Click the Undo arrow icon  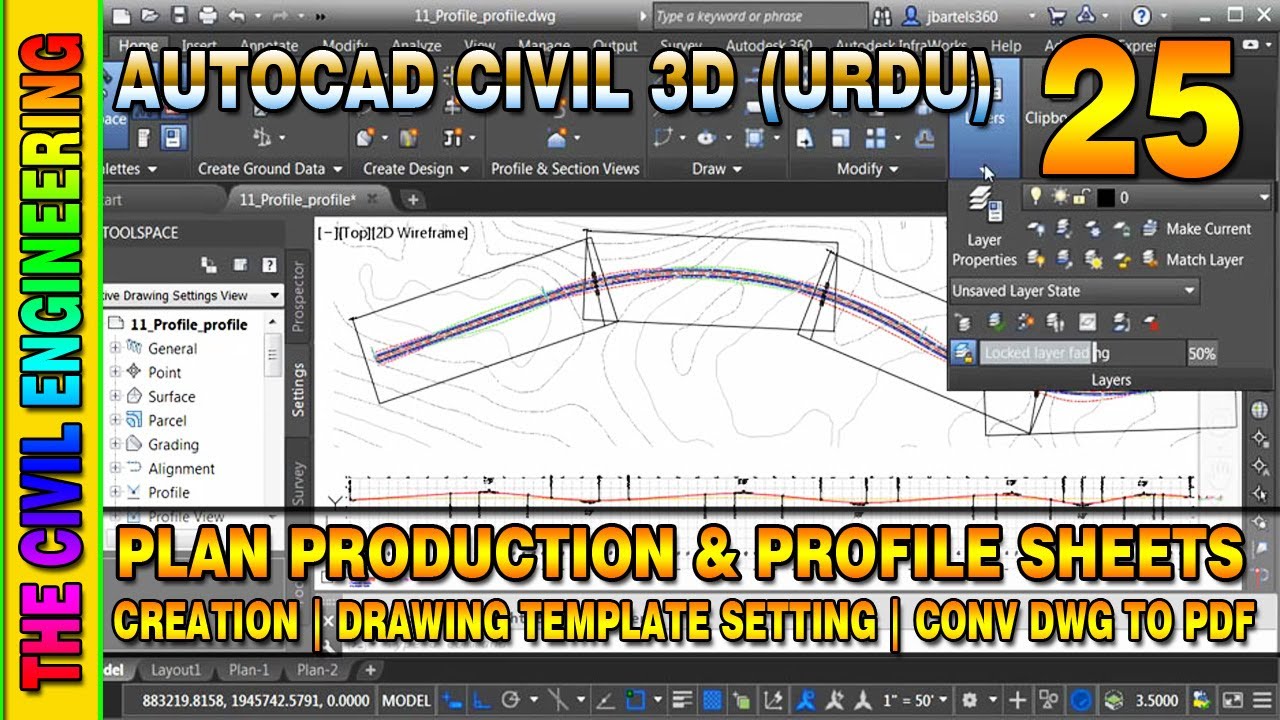point(237,15)
